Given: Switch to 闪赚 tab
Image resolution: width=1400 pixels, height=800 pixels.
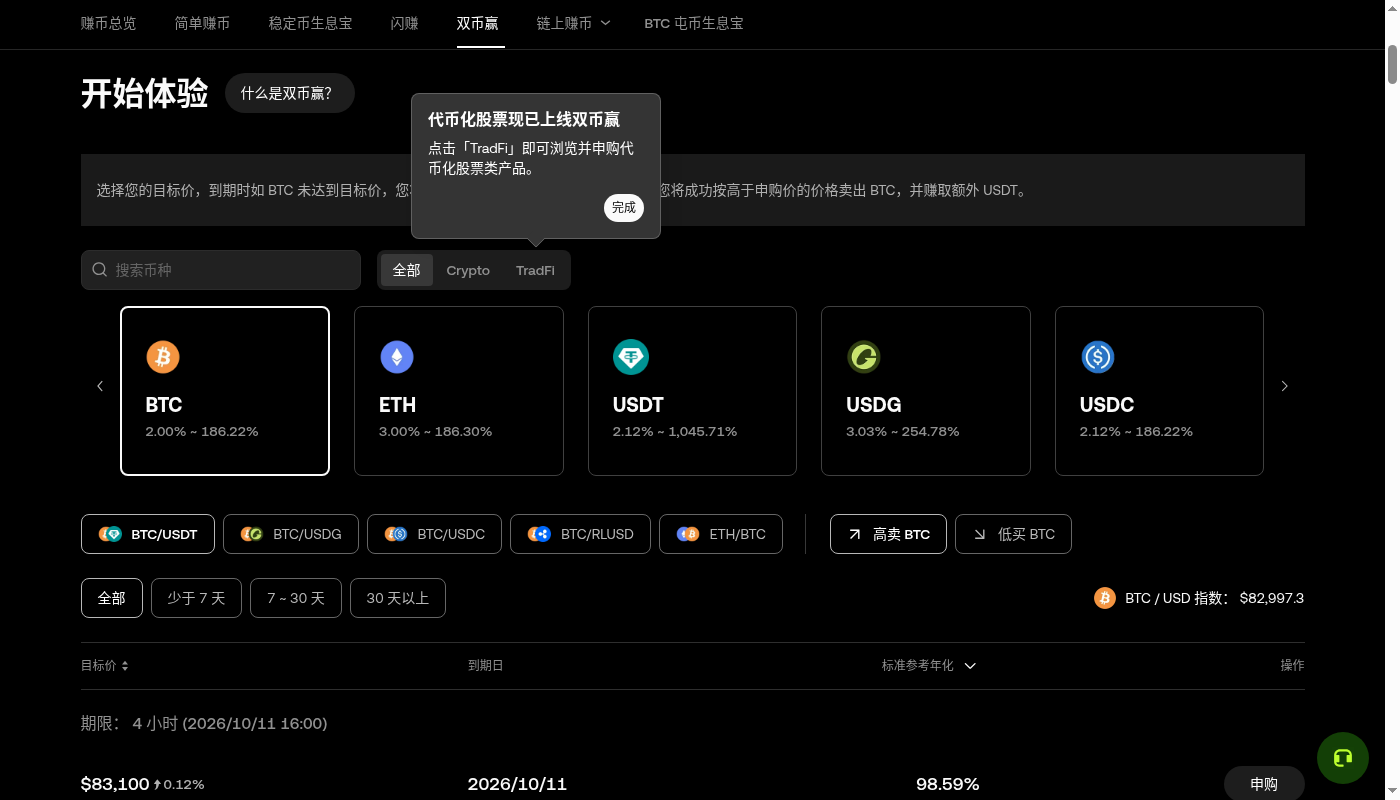Looking at the screenshot, I should point(405,23).
